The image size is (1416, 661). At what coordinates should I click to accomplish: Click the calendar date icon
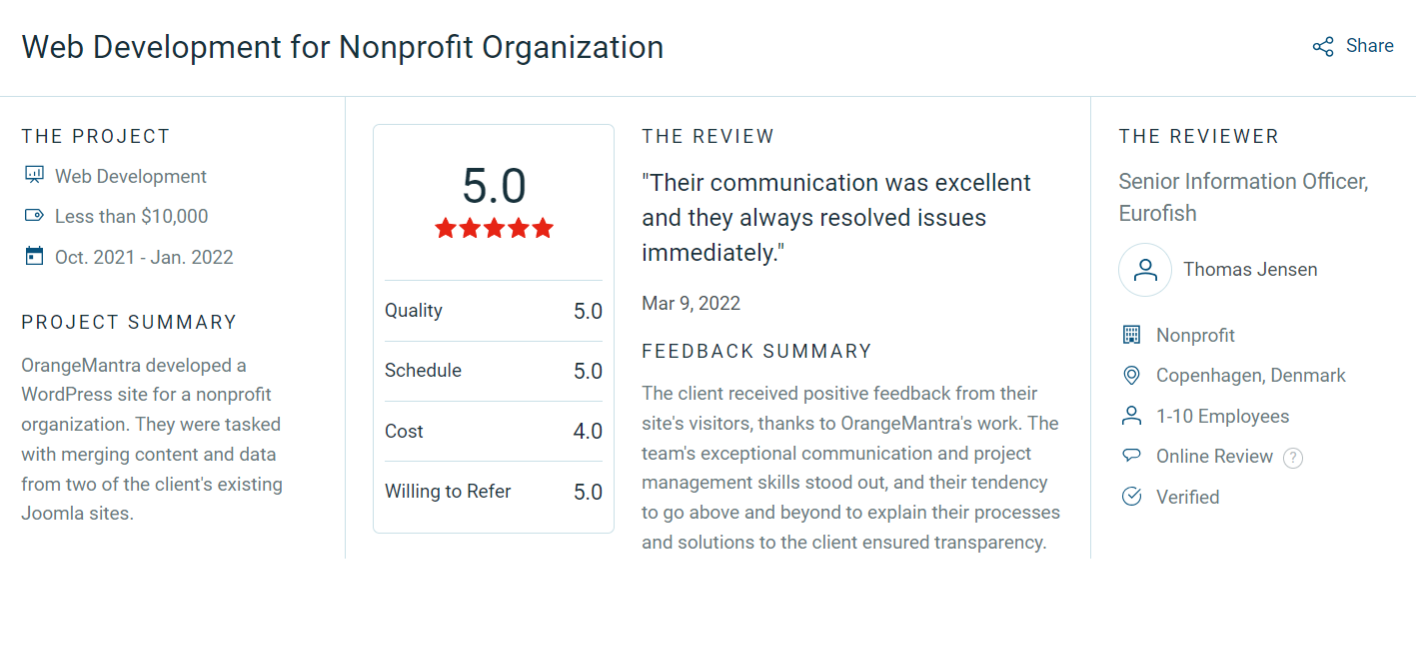coord(34,256)
